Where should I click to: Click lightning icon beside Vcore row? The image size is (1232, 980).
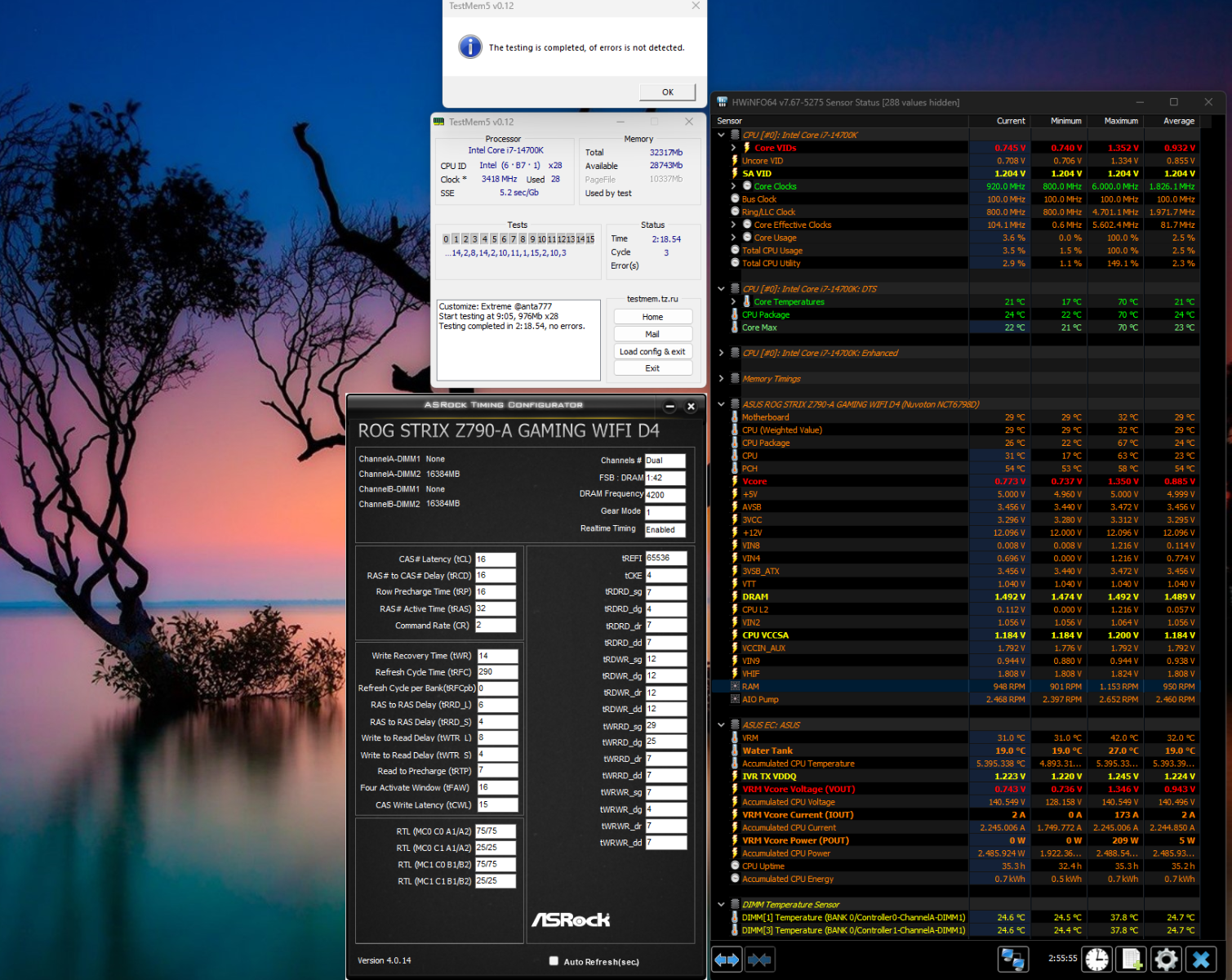pos(735,482)
